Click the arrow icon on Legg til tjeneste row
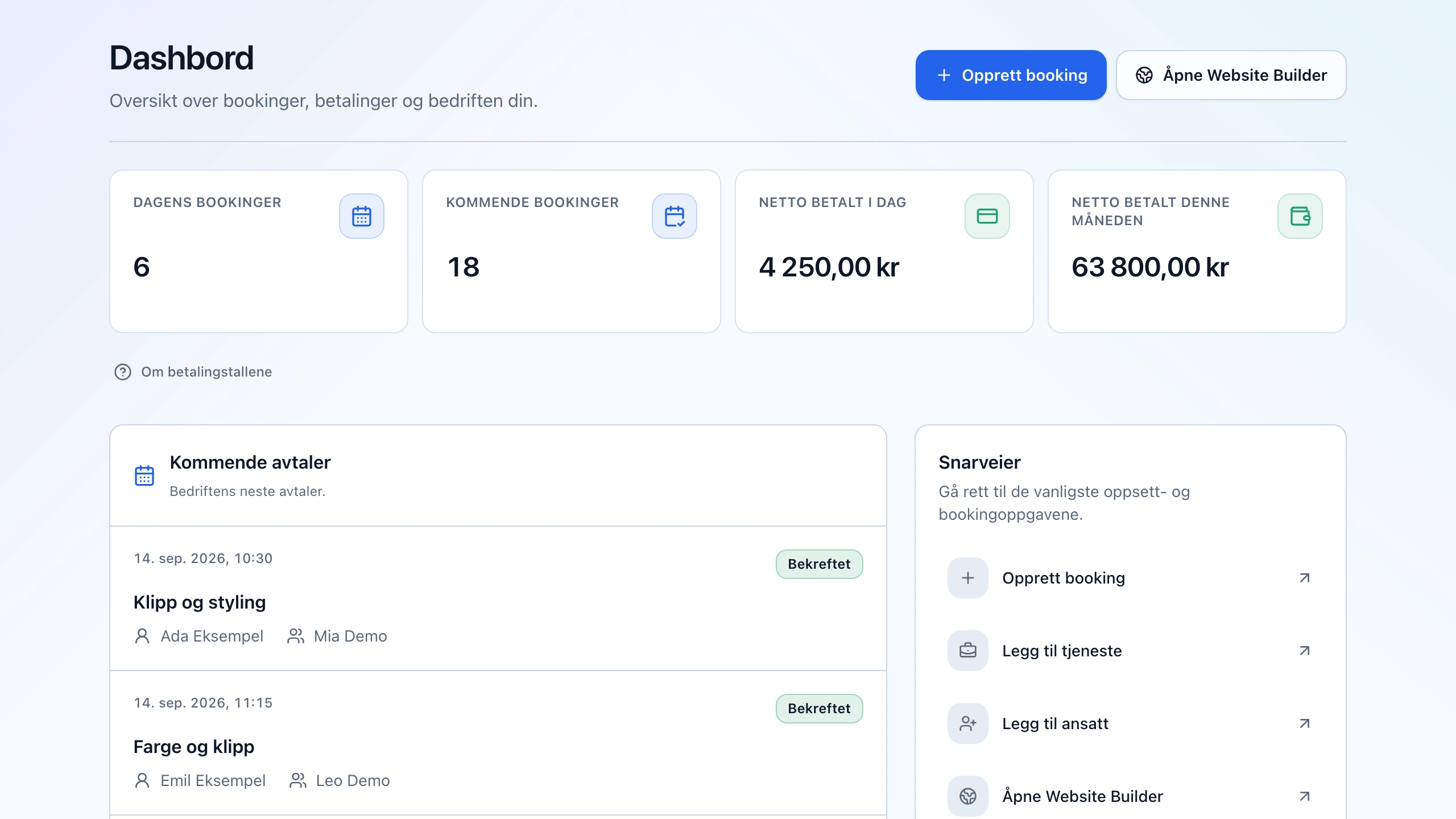 point(1305,651)
